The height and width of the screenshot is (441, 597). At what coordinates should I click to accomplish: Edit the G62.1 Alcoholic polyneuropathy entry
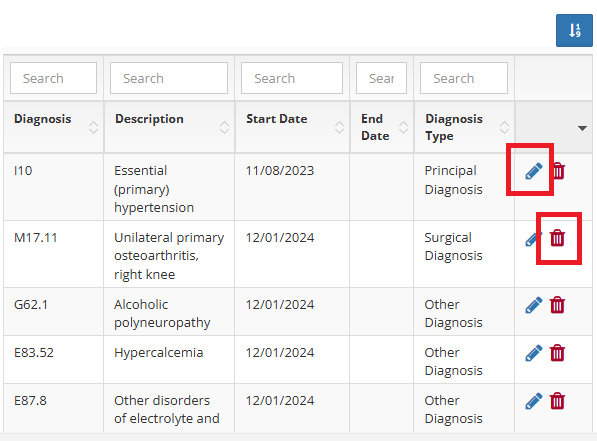[533, 305]
